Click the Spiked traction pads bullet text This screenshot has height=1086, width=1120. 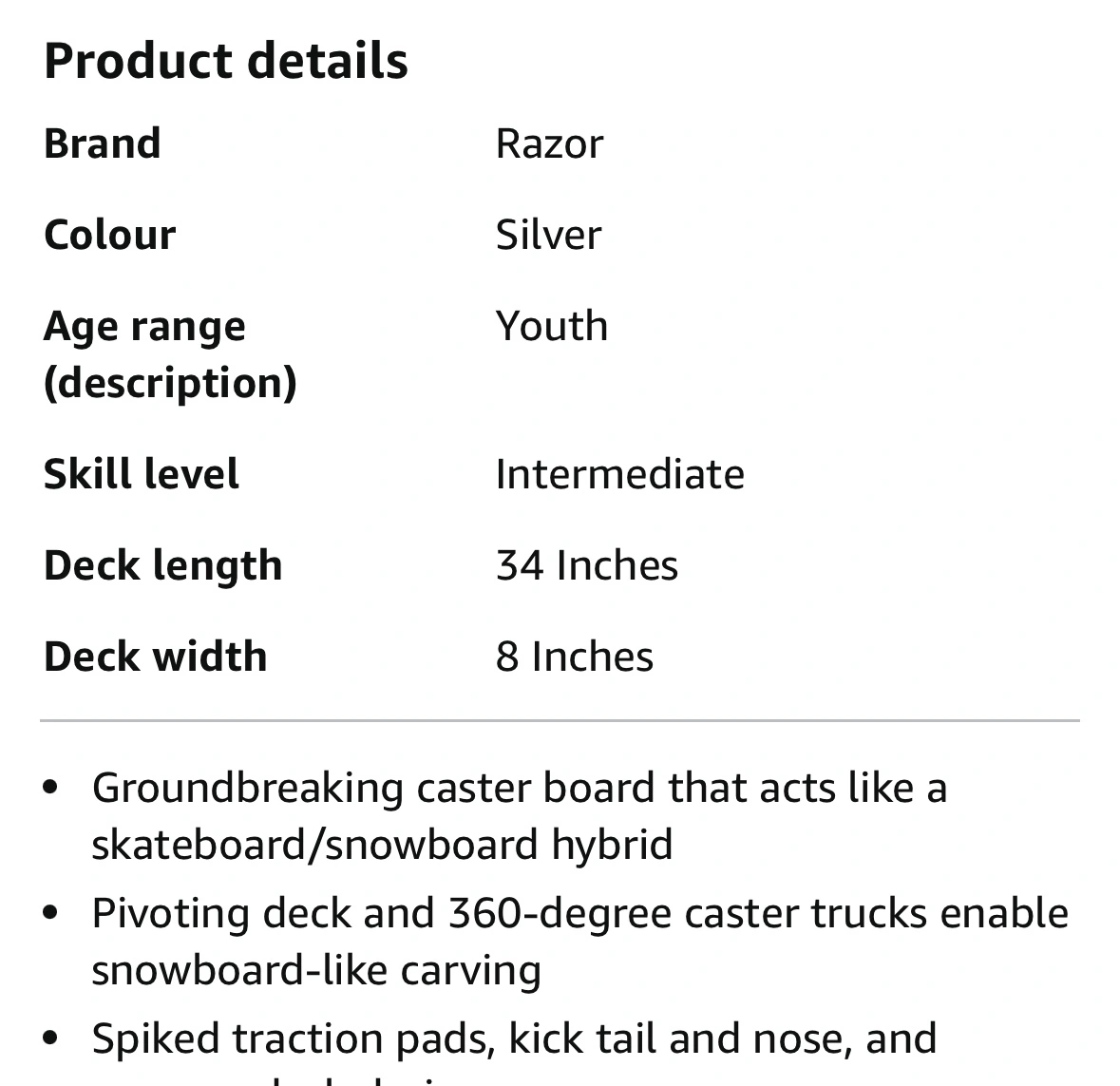click(x=514, y=1038)
